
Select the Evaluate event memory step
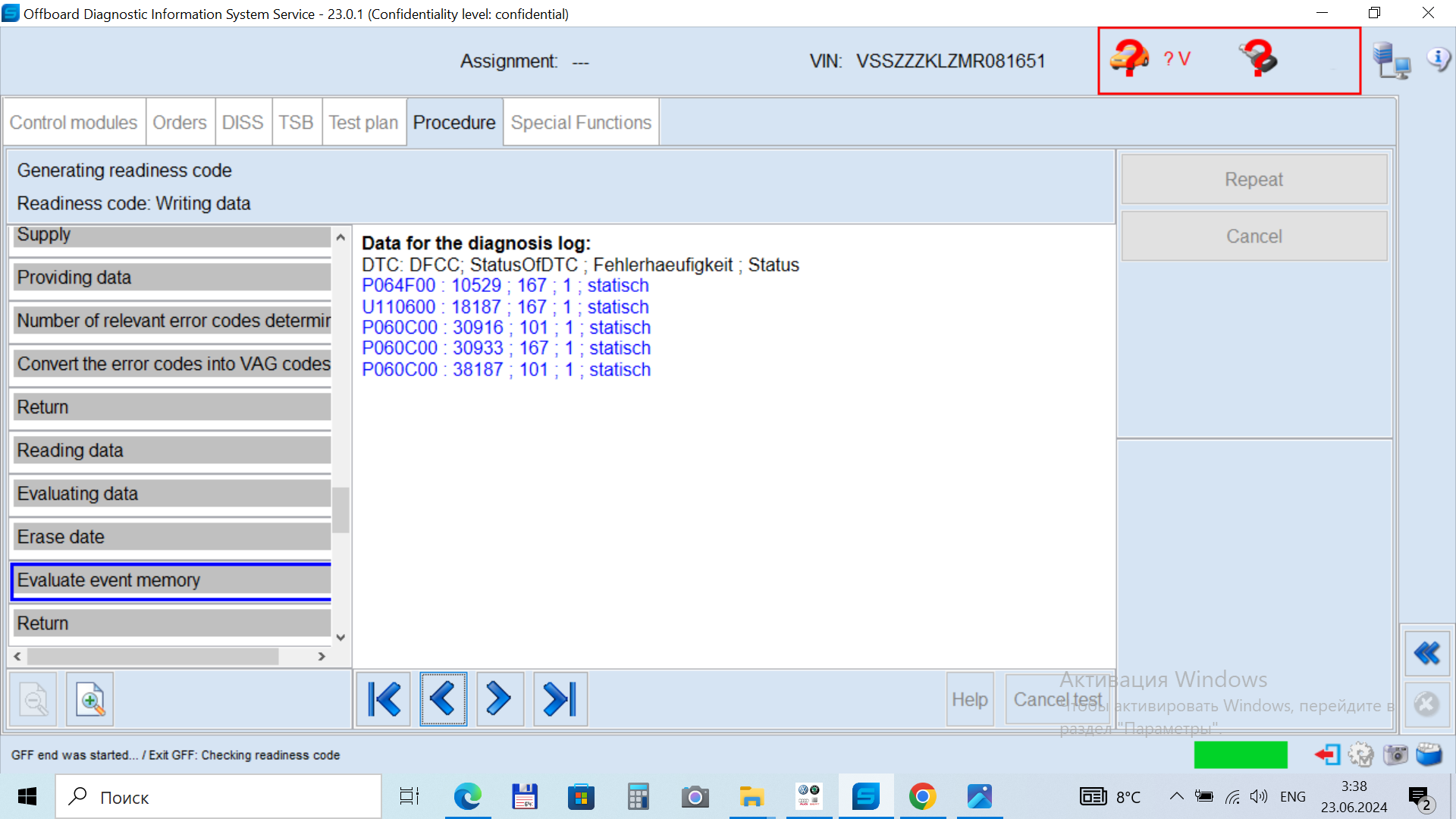pyautogui.click(x=171, y=581)
